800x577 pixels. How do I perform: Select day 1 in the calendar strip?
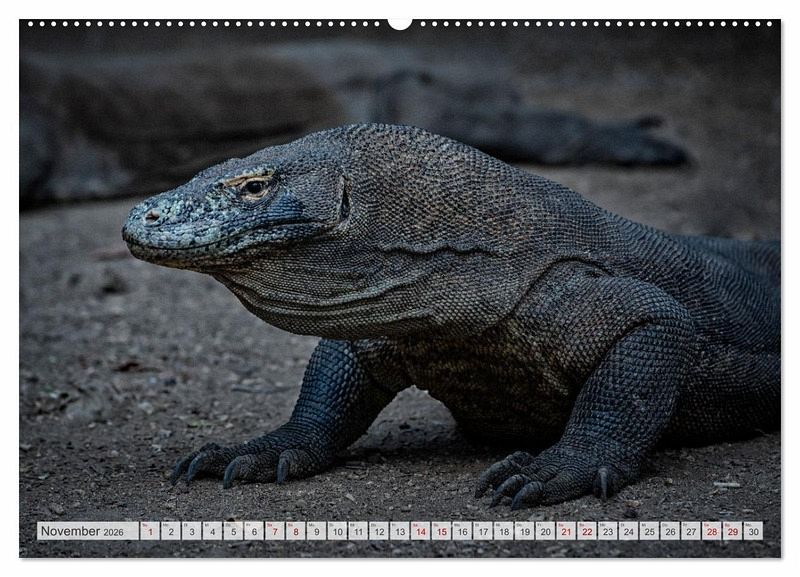point(149,531)
